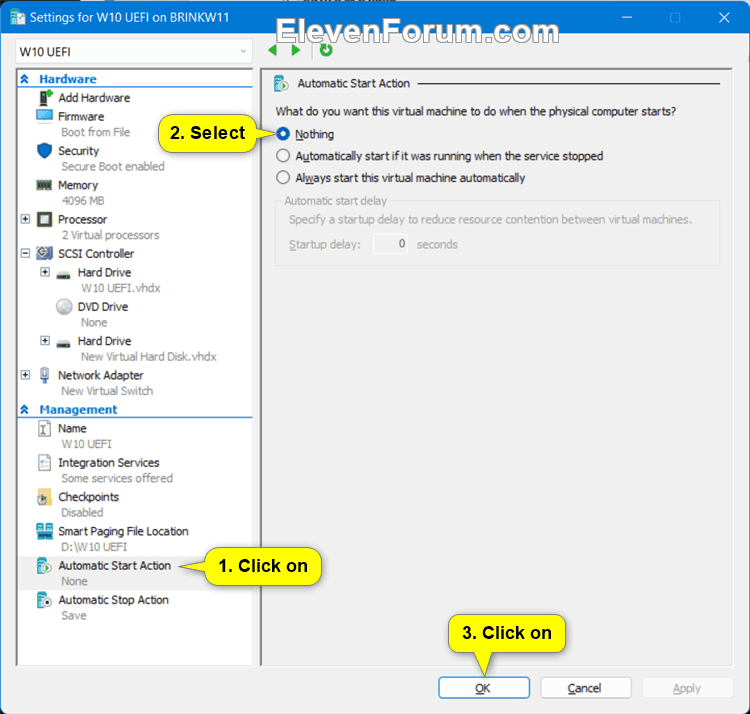Click the 'Secure Boot enabled' text
Screen dimensions: 750x714
coord(113,166)
